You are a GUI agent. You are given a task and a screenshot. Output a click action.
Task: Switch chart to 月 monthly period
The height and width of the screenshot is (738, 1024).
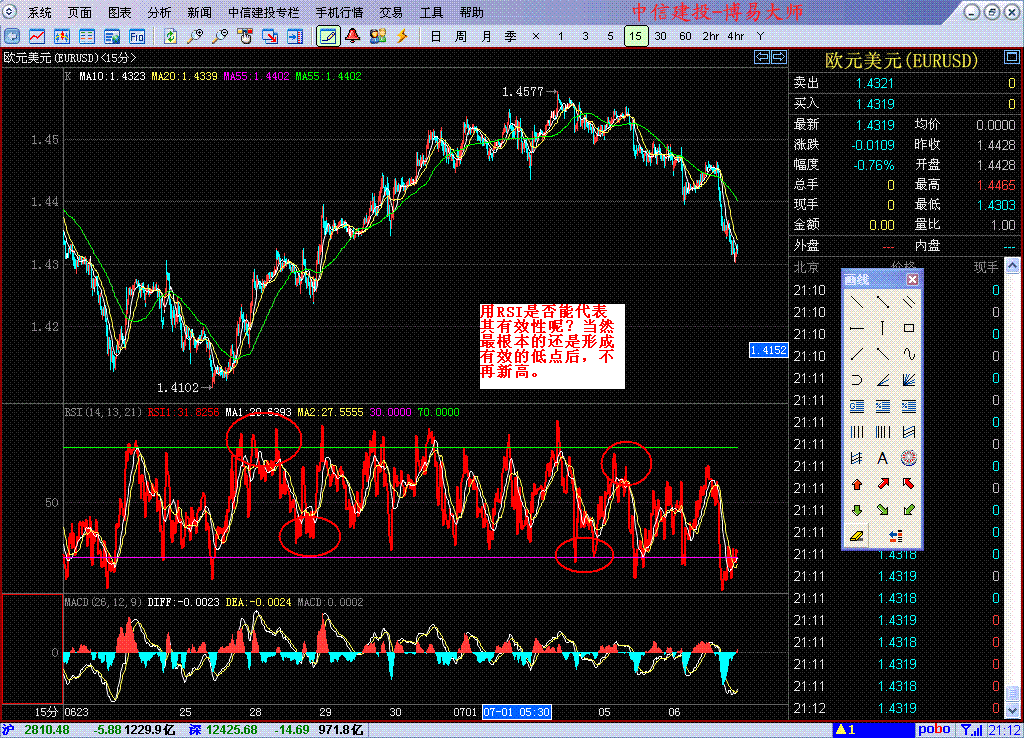(486, 37)
